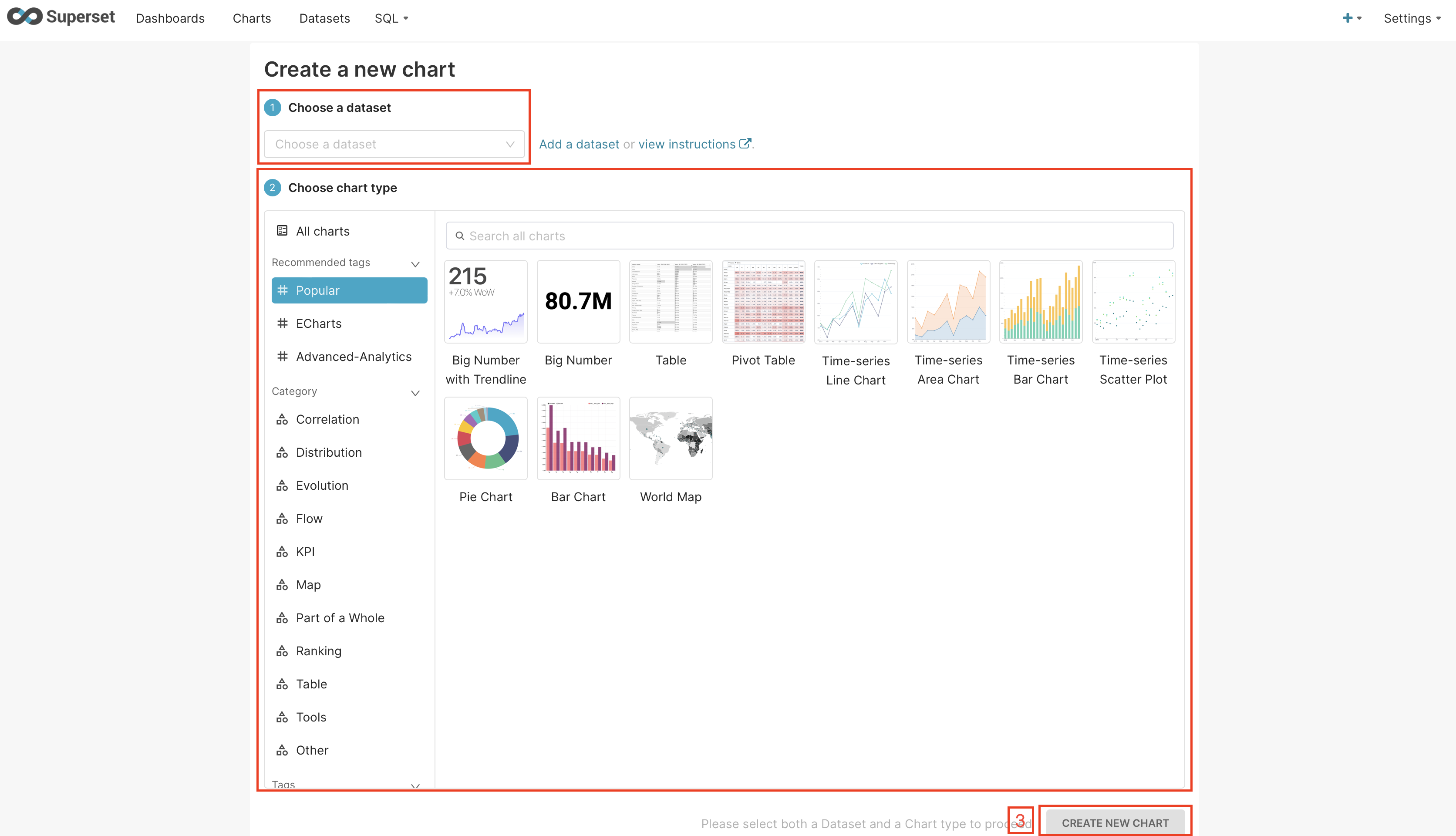Image resolution: width=1456 pixels, height=836 pixels.
Task: Select the Popular tag
Action: coord(349,290)
